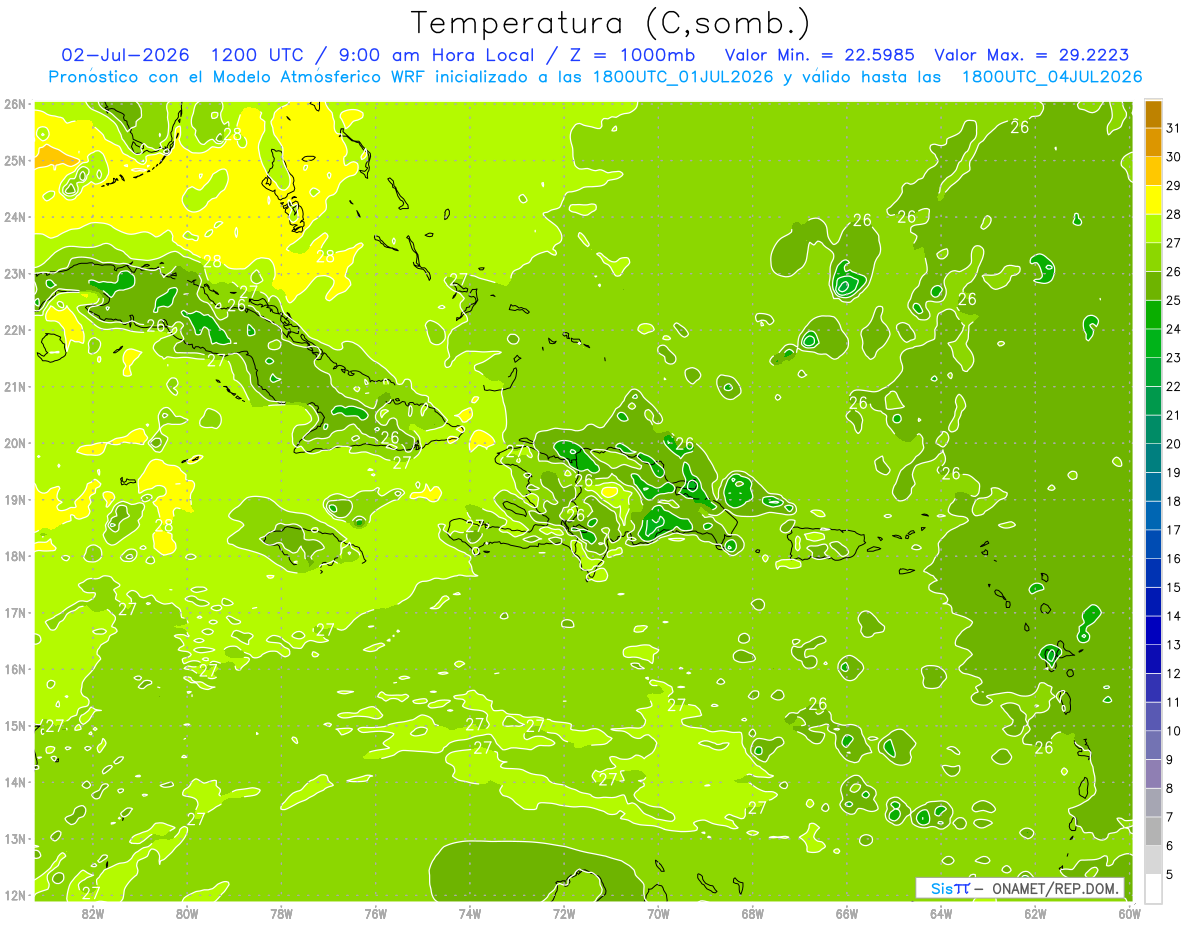Click the legend label 20

coord(1173,444)
